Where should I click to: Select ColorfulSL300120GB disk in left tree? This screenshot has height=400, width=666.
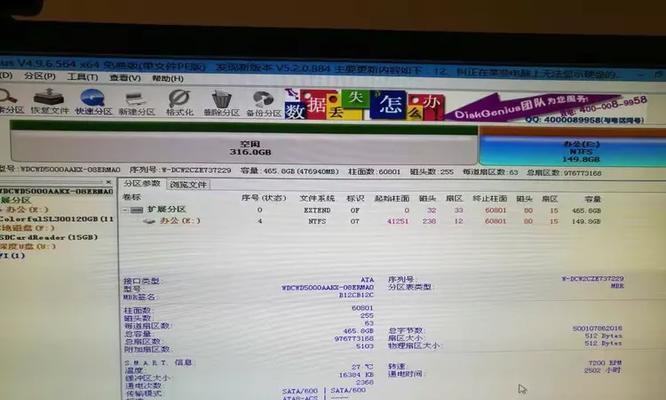pos(56,219)
